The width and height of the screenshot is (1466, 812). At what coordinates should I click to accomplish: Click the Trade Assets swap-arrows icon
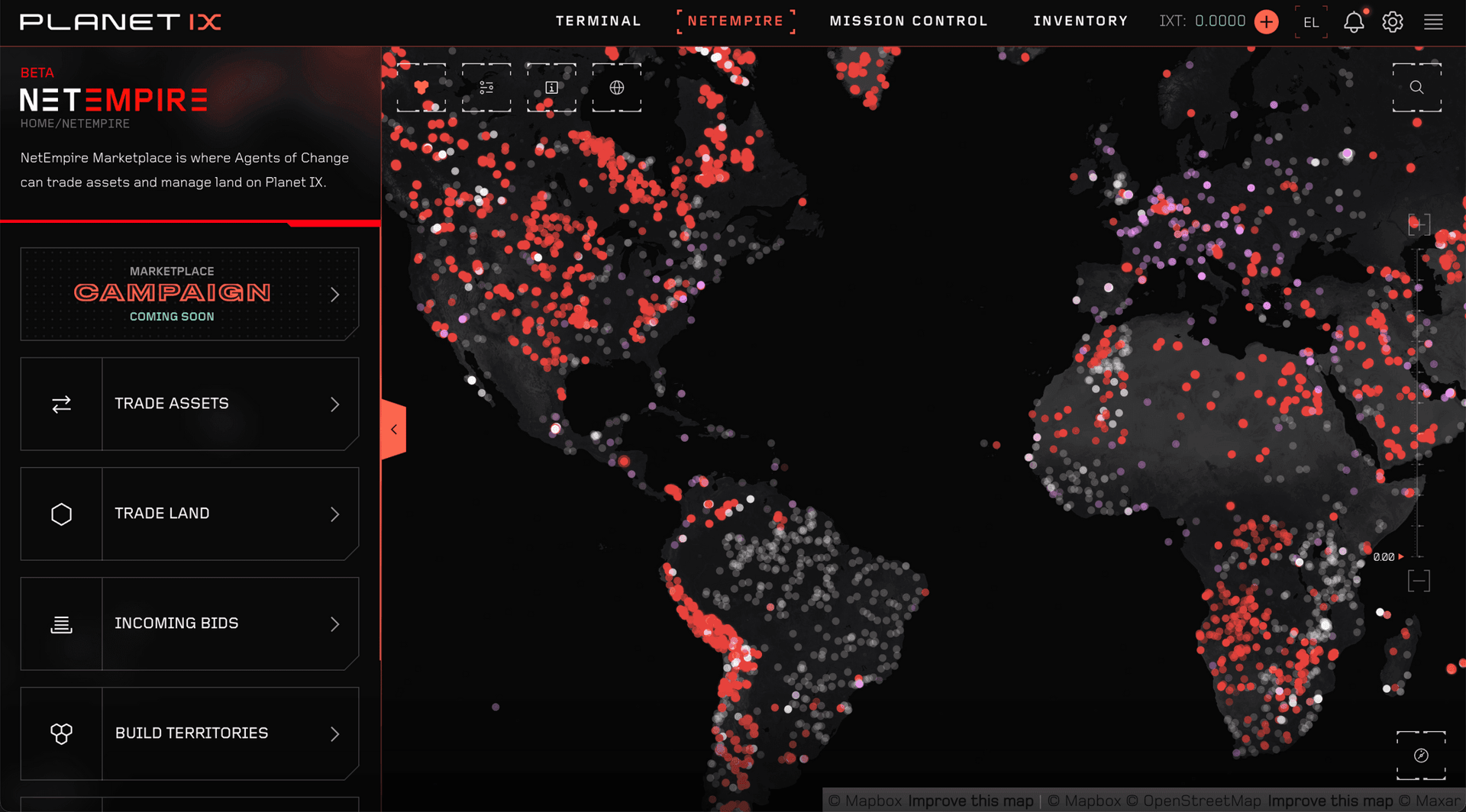62,404
